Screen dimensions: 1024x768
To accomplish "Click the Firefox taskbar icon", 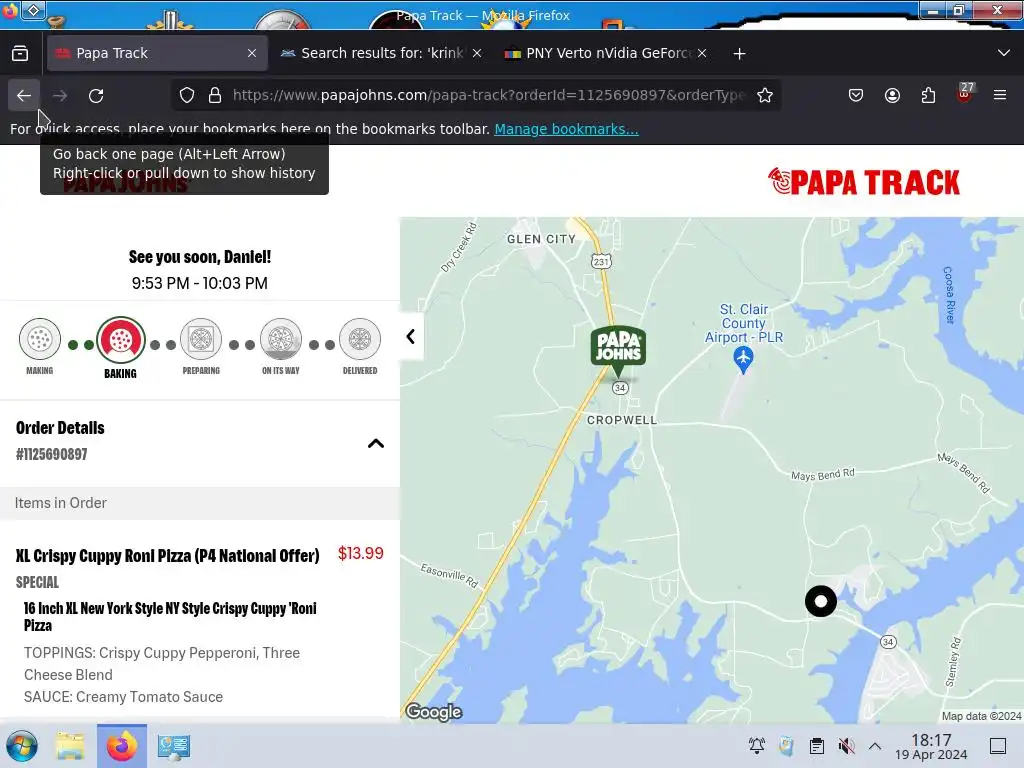I will point(122,746).
